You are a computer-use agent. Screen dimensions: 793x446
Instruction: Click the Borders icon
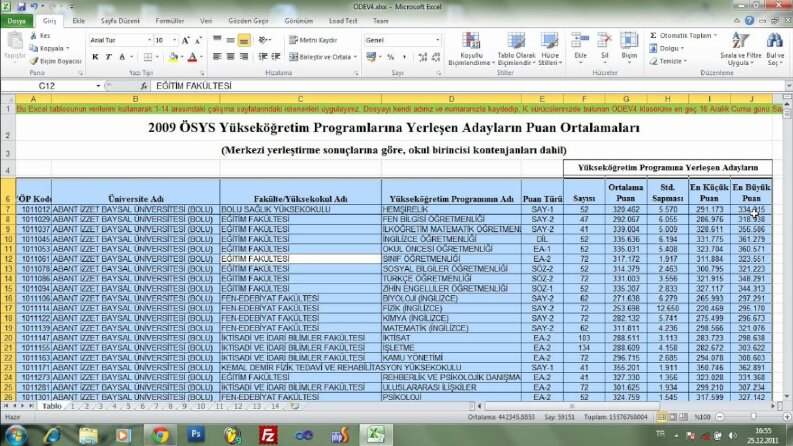click(148, 57)
